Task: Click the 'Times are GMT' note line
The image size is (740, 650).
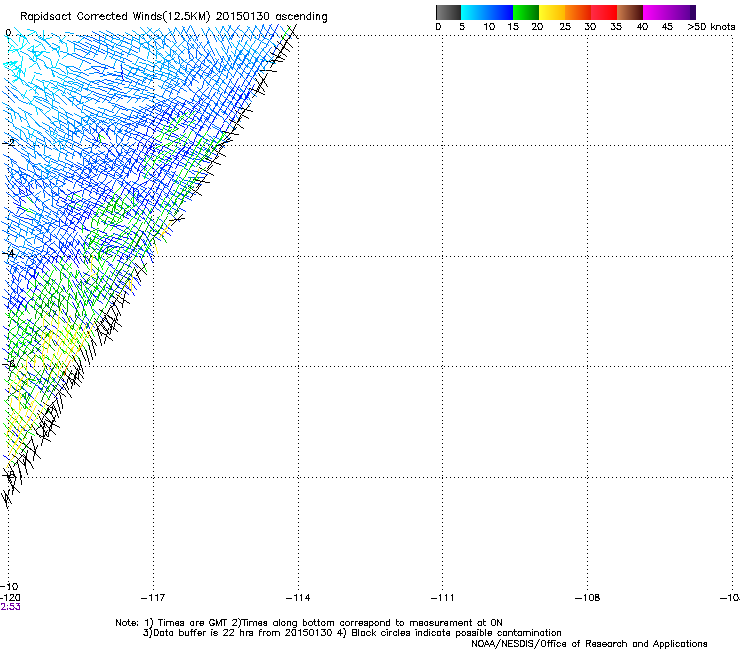Action: click(x=309, y=623)
